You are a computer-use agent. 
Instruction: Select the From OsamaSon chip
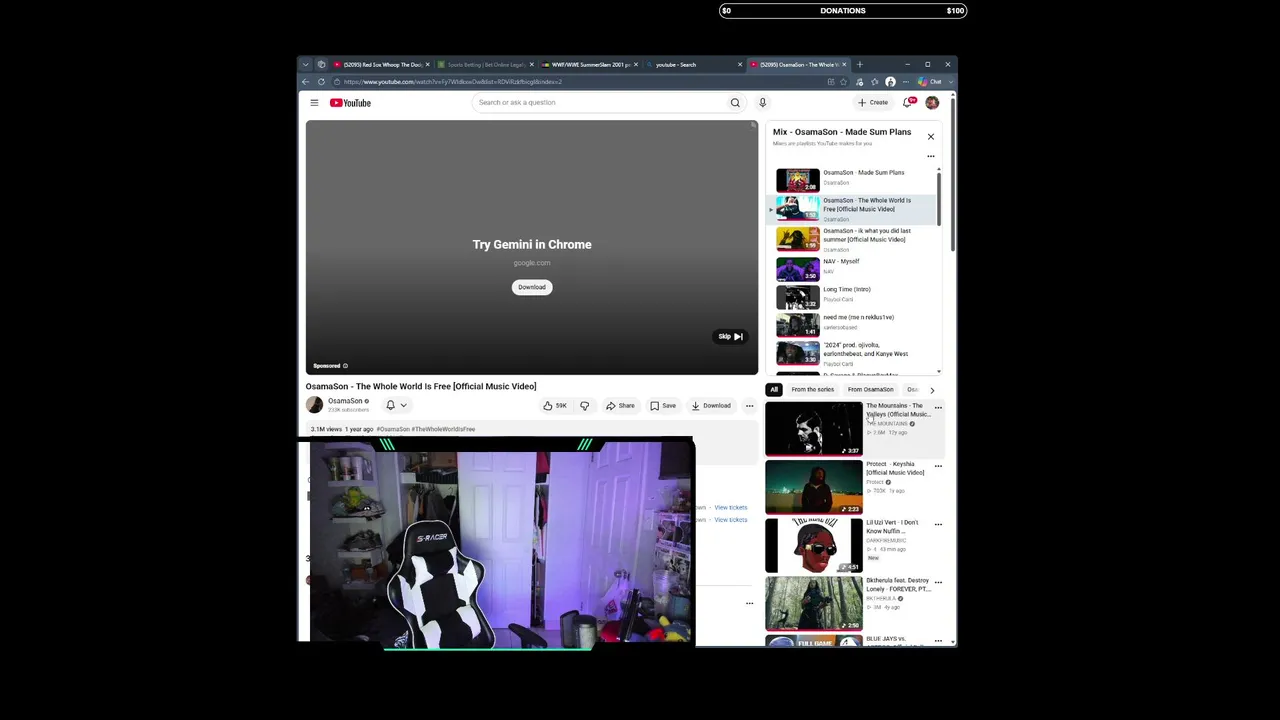coord(870,390)
